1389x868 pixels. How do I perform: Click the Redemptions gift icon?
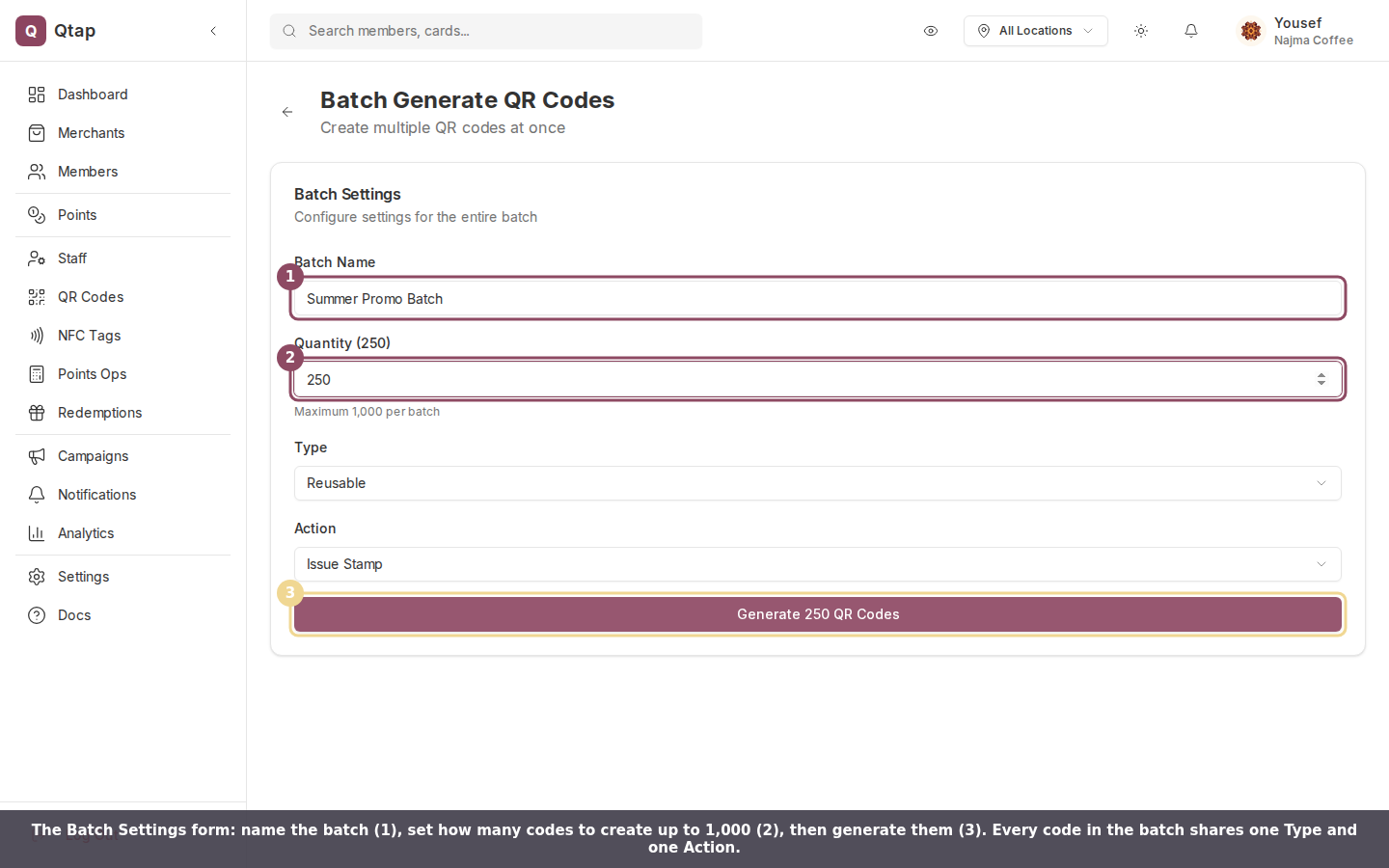(37, 413)
